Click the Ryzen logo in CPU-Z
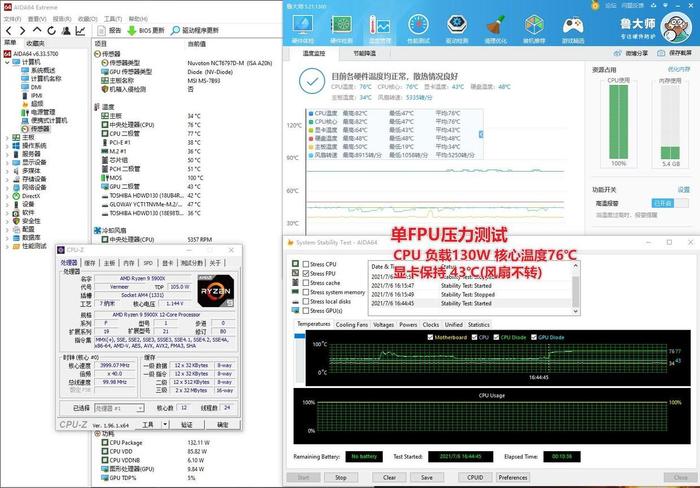Viewport: 700px width, 488px height. [216, 291]
